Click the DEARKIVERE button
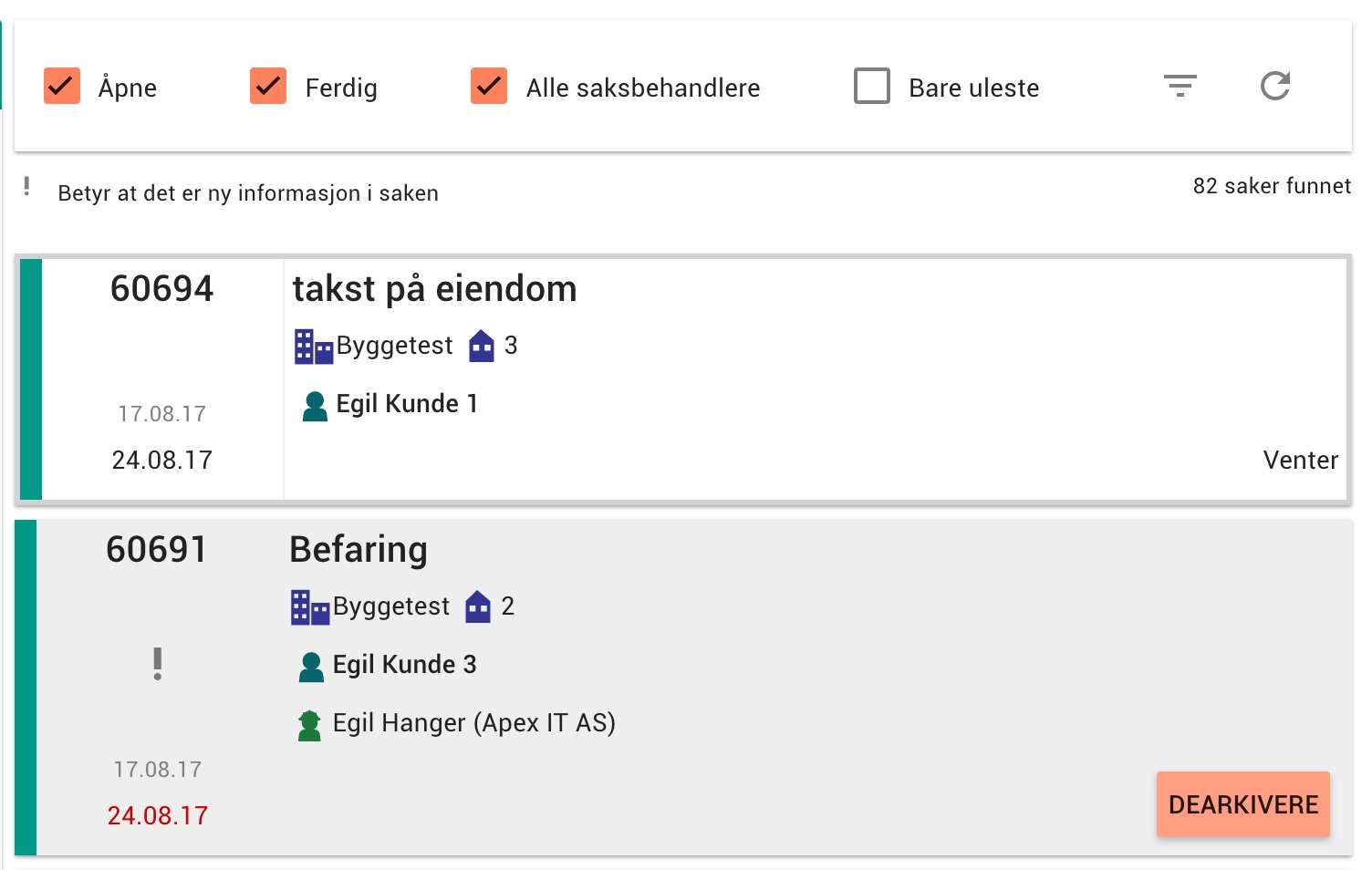The height and width of the screenshot is (870, 1372). [x=1243, y=804]
